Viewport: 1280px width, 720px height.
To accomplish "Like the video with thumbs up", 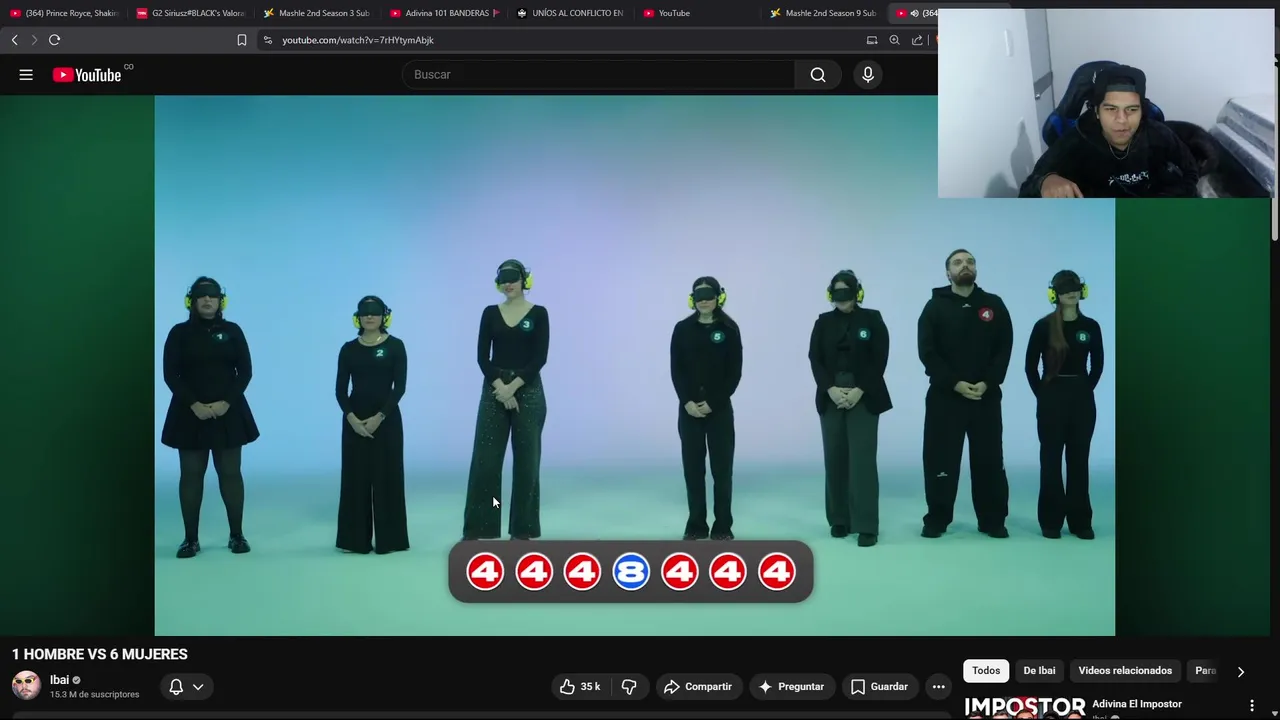I will coord(580,686).
